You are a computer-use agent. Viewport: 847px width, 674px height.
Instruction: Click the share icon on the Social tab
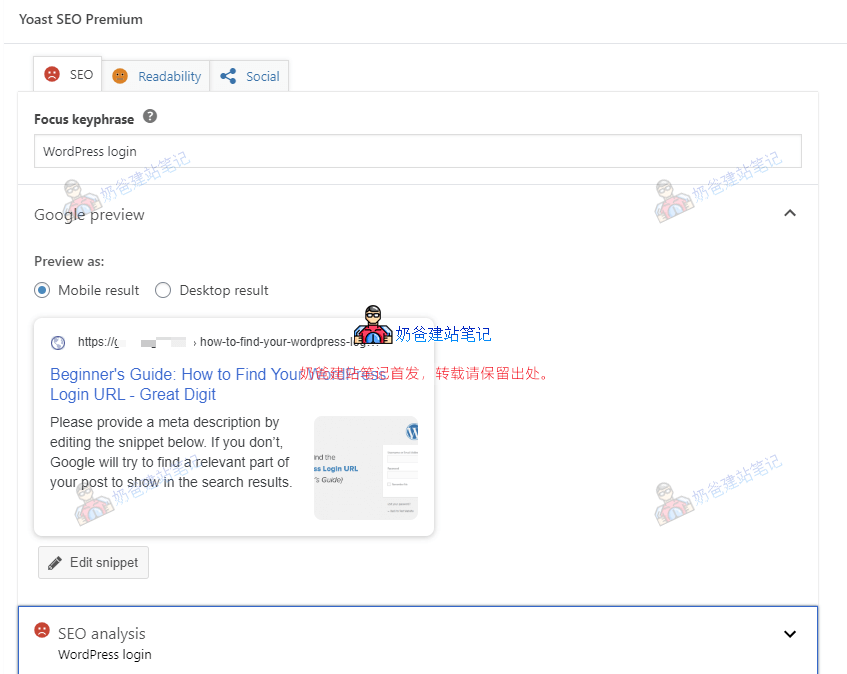[226, 75]
